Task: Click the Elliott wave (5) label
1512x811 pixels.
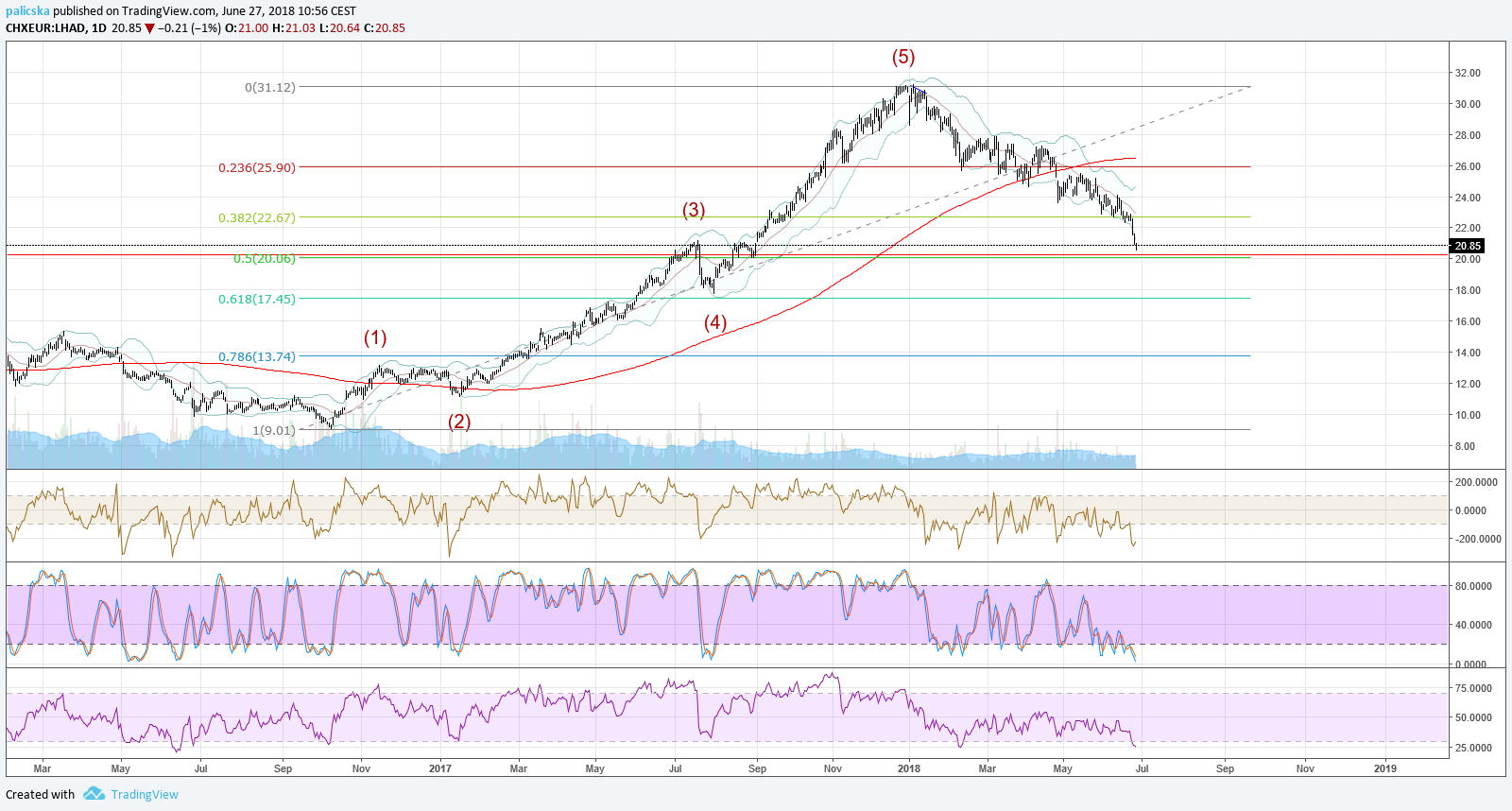Action: tap(903, 57)
